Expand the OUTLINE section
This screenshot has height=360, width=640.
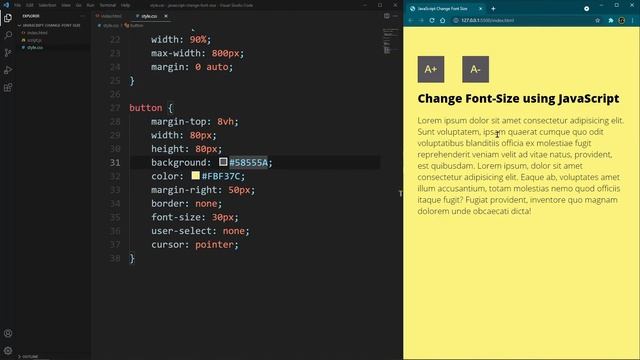pos(29,357)
